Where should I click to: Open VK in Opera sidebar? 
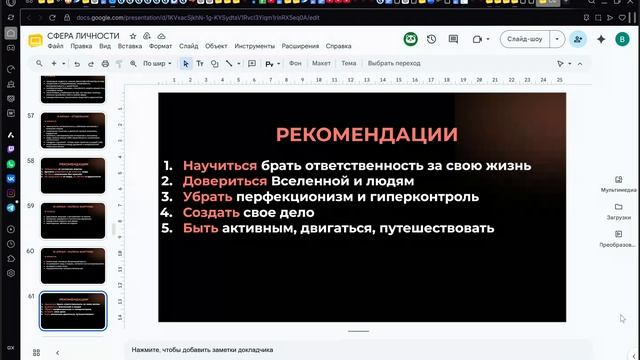click(11, 178)
